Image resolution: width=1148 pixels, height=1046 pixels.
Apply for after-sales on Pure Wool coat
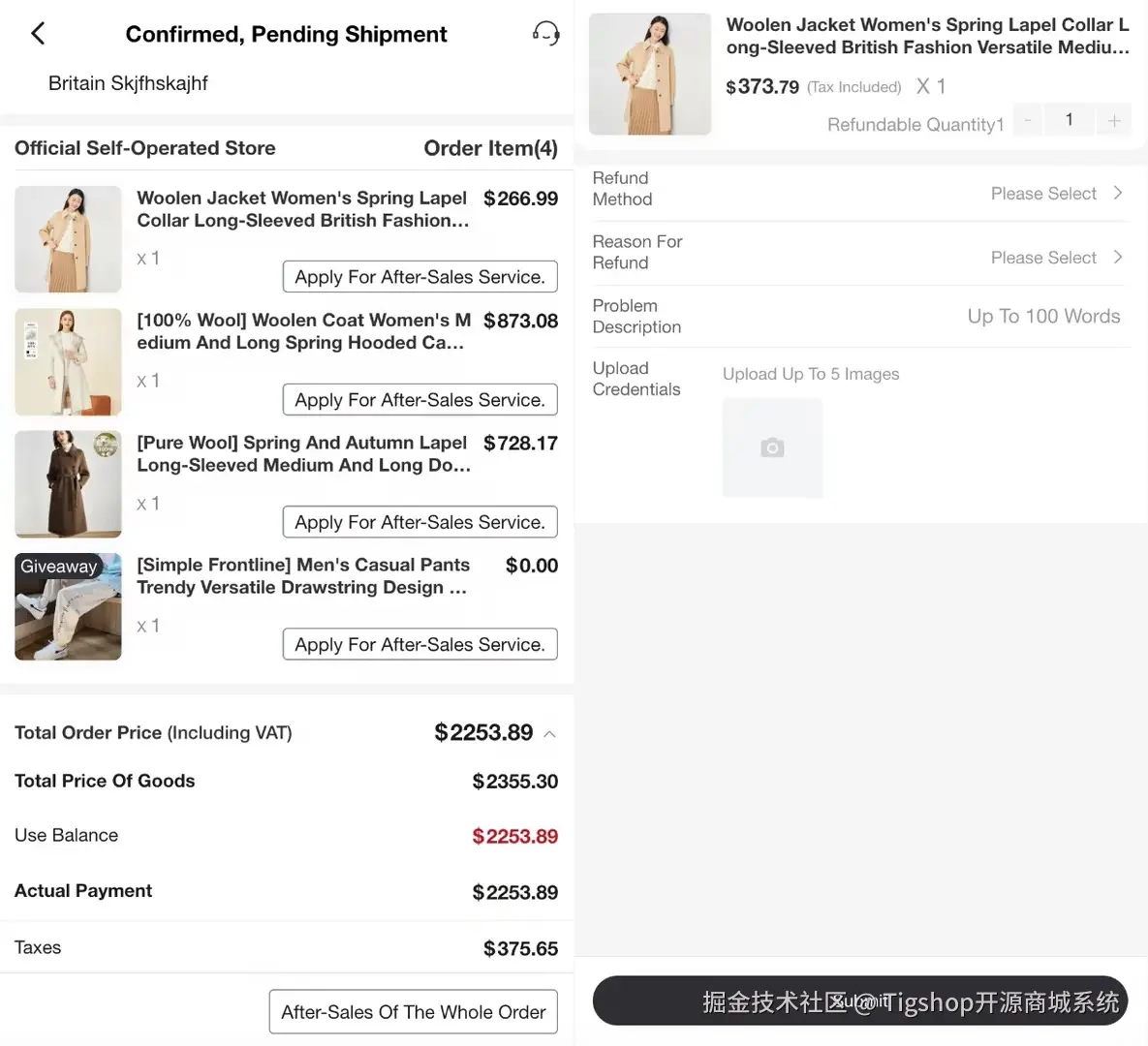coord(419,522)
